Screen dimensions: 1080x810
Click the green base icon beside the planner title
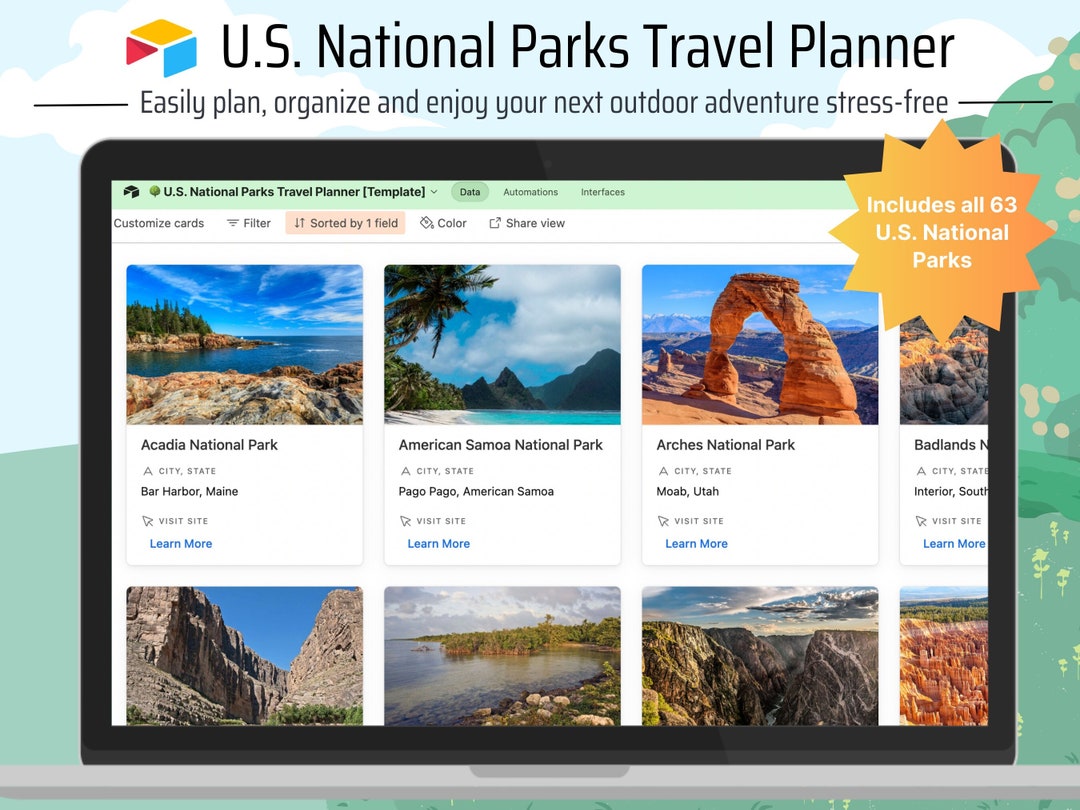coord(153,191)
